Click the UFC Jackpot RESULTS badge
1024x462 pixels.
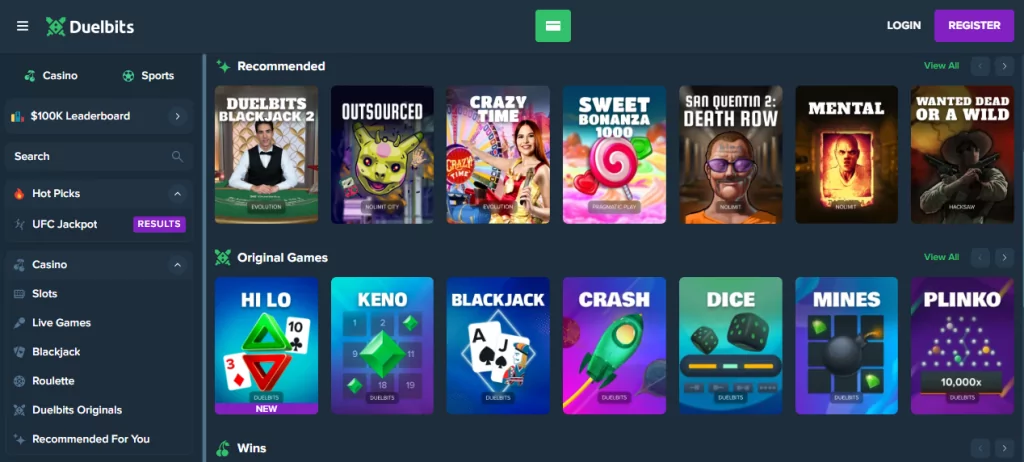point(159,224)
